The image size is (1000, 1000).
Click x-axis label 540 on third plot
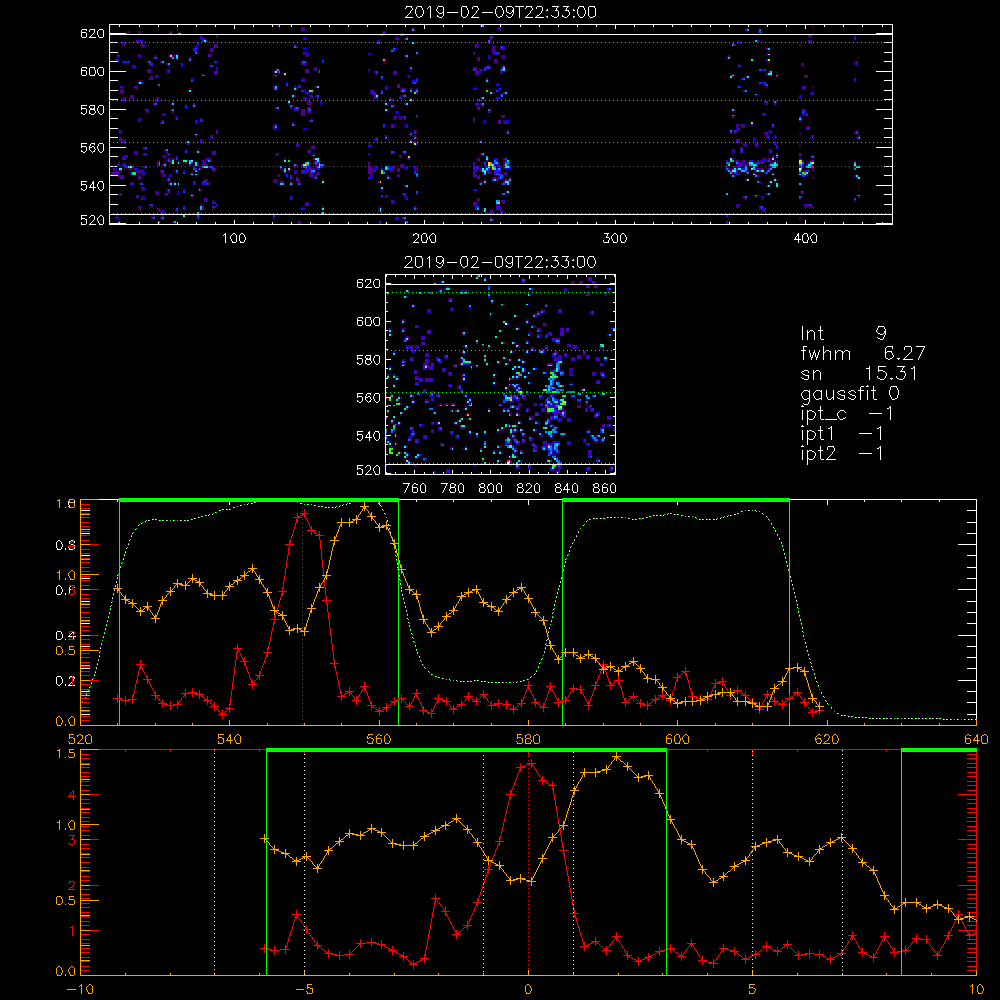pos(230,740)
